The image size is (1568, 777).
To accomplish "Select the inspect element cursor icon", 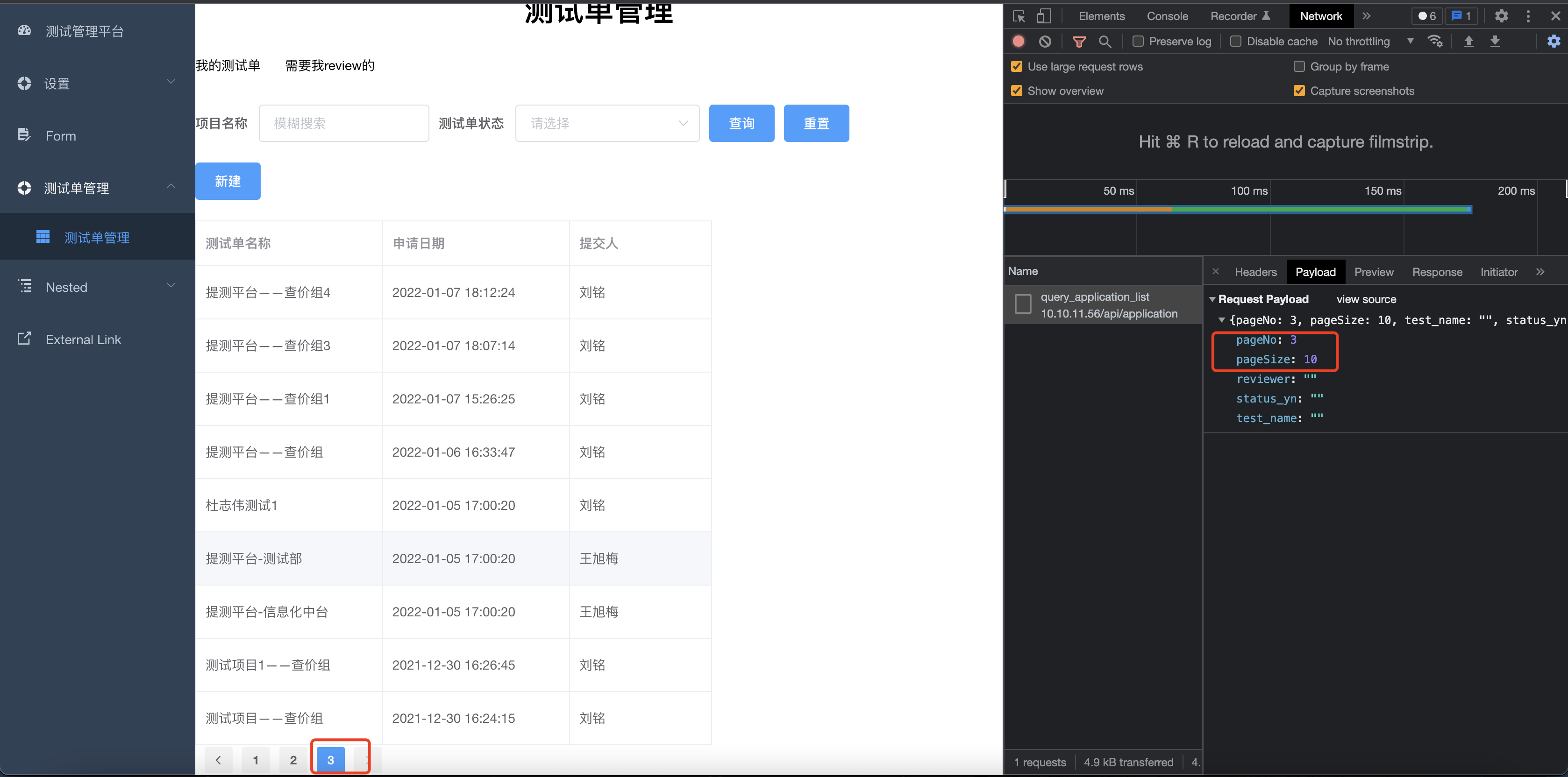I will (x=1019, y=16).
